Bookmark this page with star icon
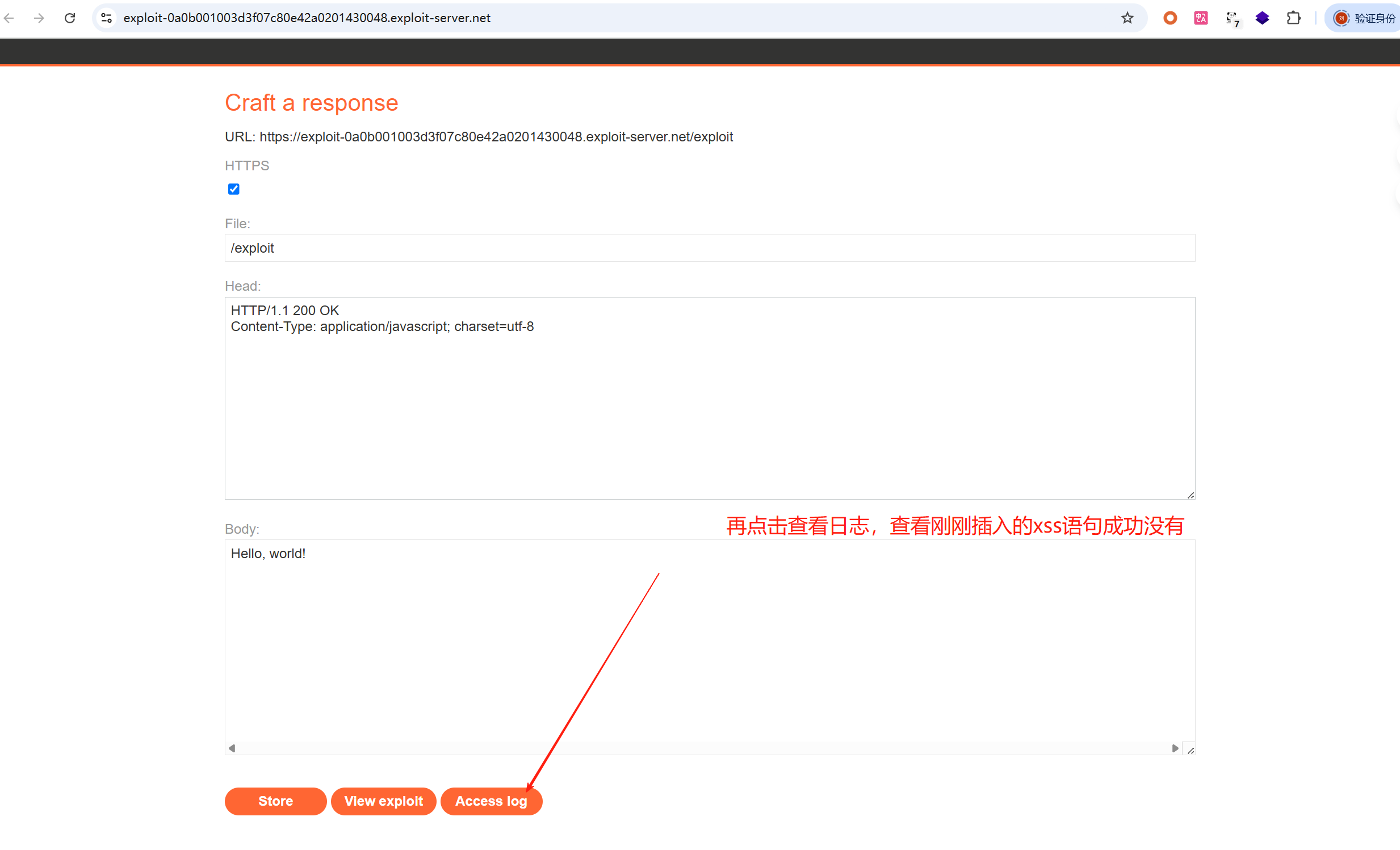Screen dimensions: 1400x850 click(1127, 18)
